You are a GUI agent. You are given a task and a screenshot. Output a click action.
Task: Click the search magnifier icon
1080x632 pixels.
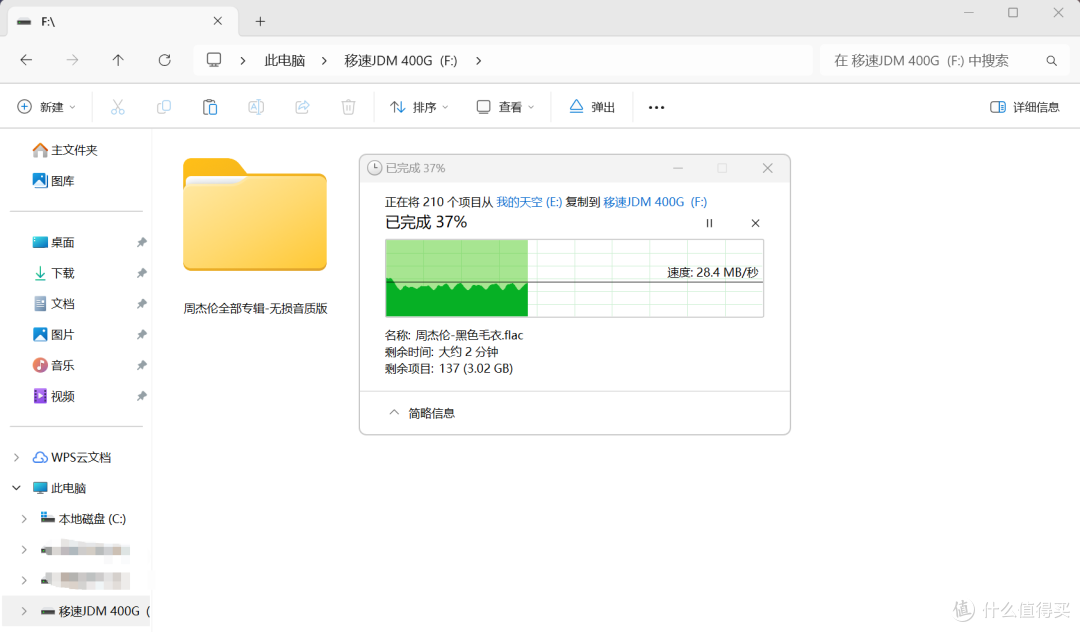click(1051, 61)
